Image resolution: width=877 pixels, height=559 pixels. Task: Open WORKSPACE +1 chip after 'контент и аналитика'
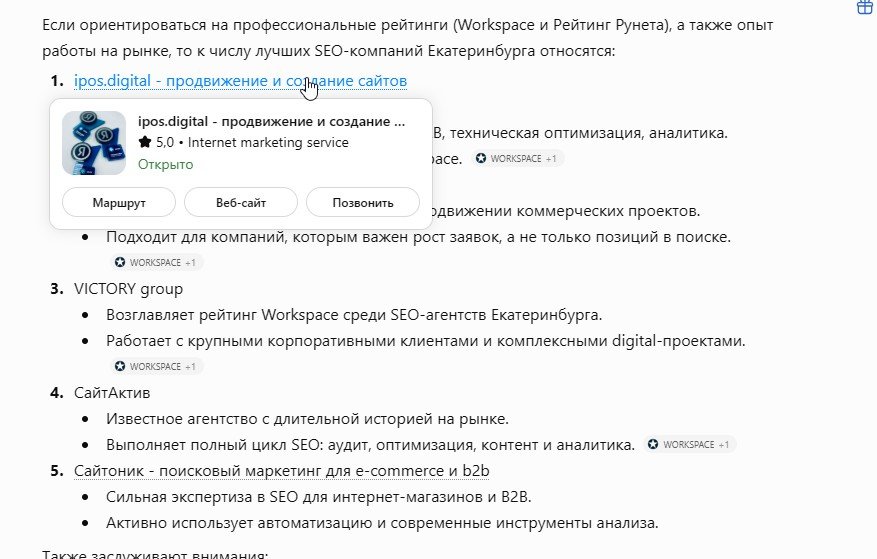[690, 444]
